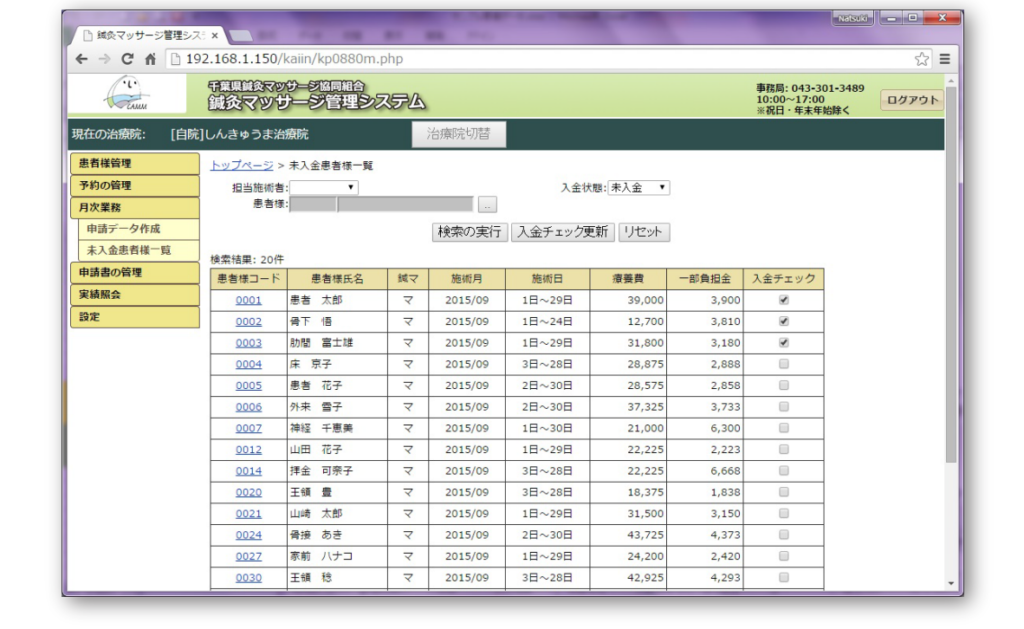Screen dimensions: 1024x629
Task: Open patient code 0006 link
Action: 249,407
